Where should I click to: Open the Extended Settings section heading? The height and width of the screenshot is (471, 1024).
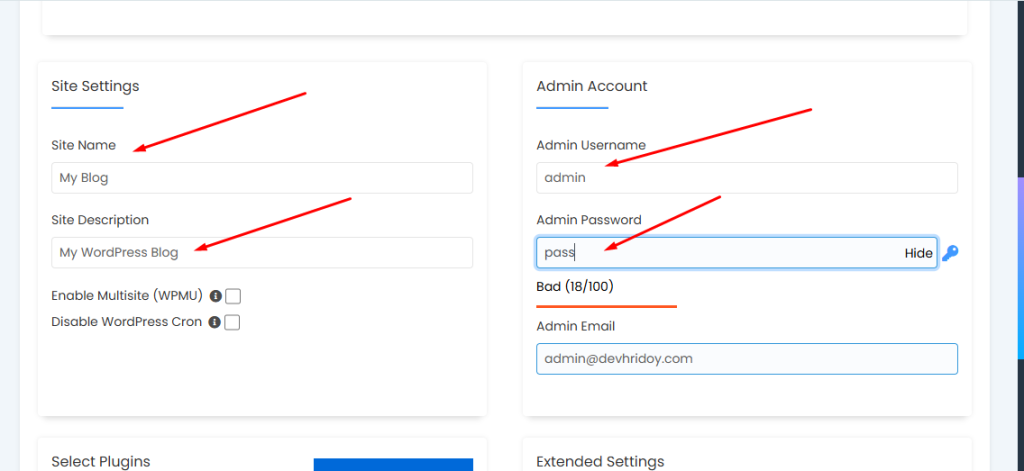click(600, 461)
